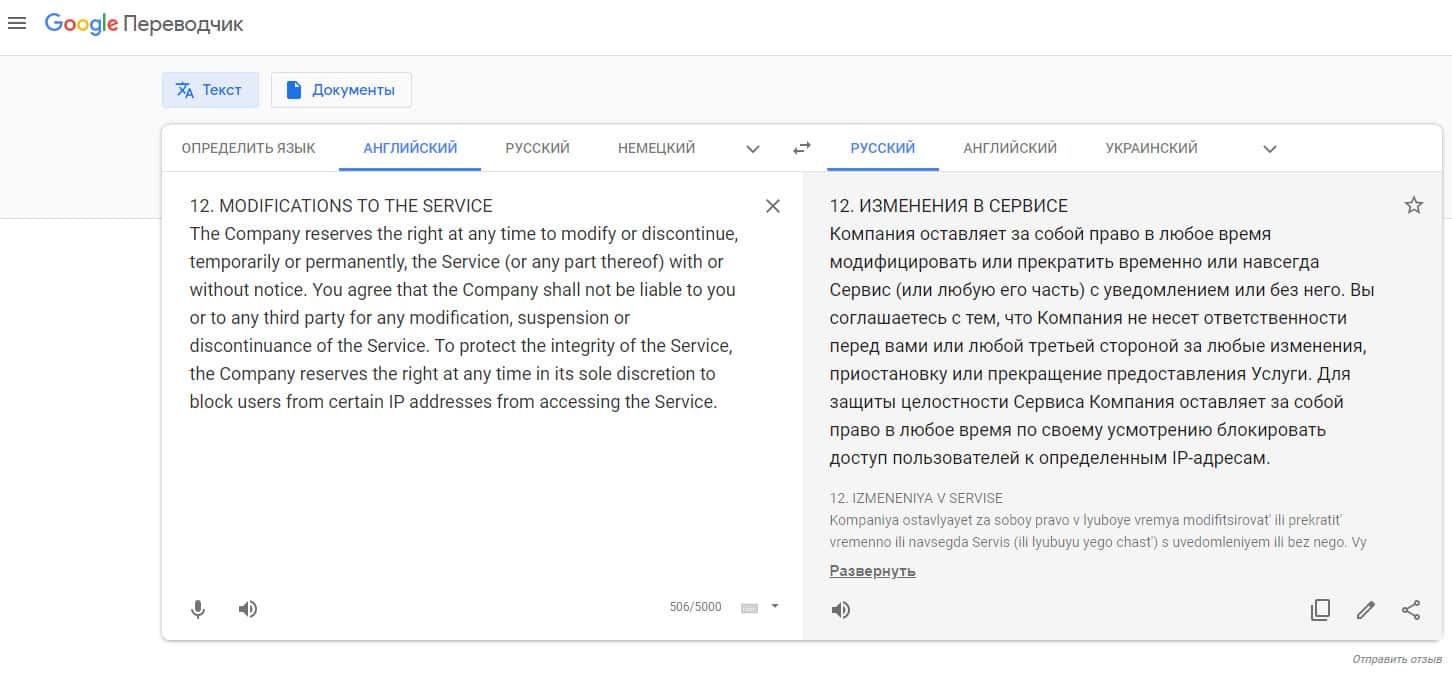Open the hamburger main menu
The height and width of the screenshot is (674, 1452).
(x=17, y=24)
